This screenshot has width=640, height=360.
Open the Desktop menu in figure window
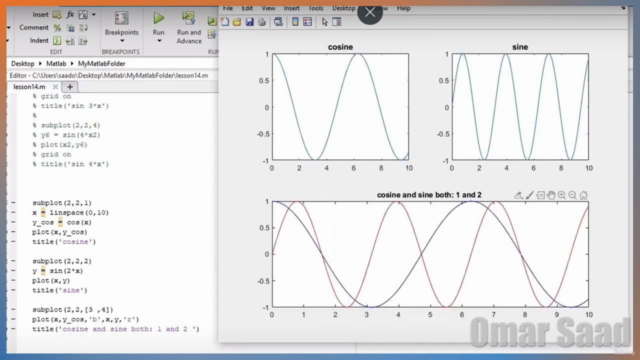[x=344, y=8]
